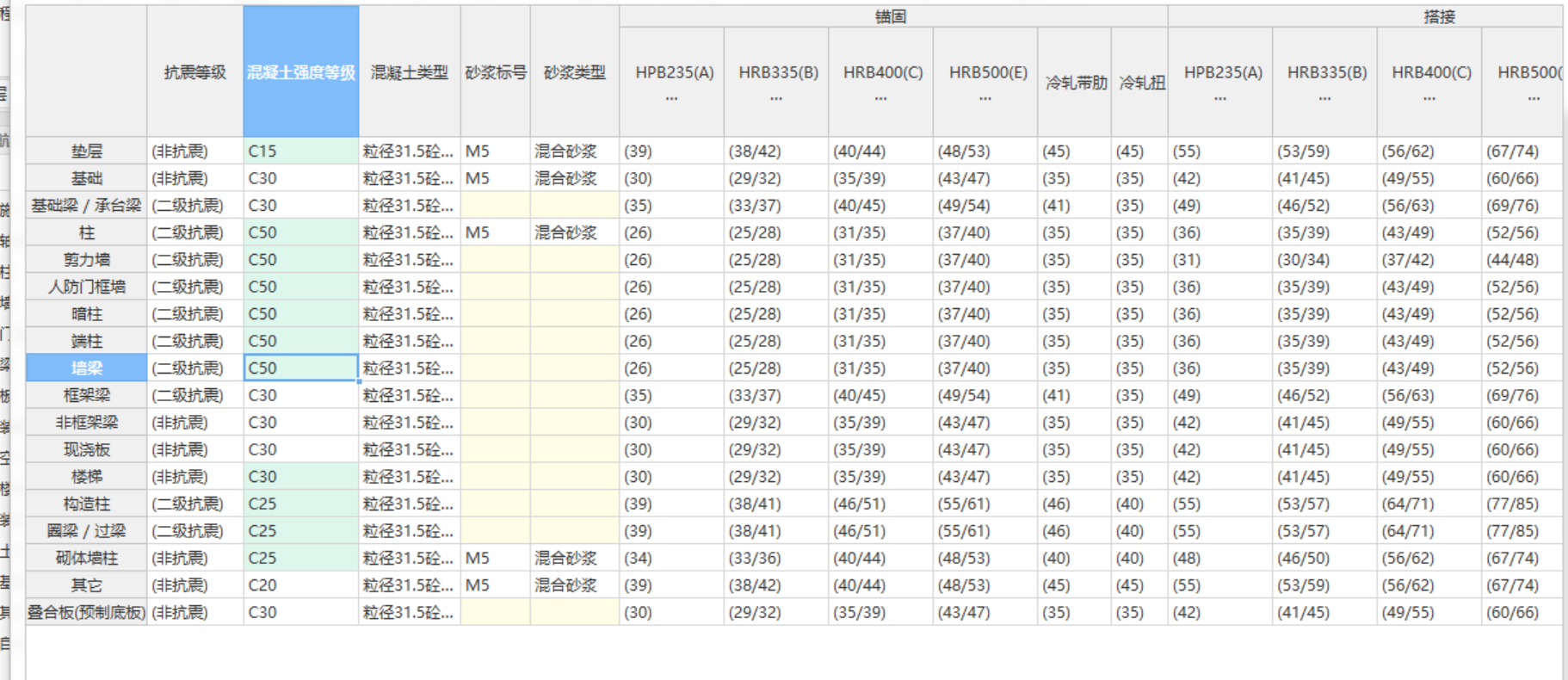
Task: Select the 其它 row header
Action: 87,585
